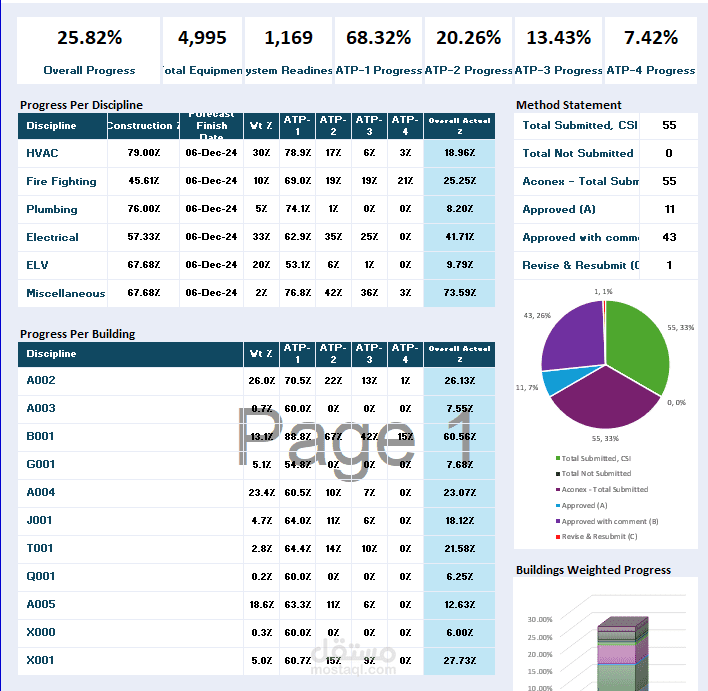Viewport: 708px width, 691px height.
Task: Select Approved with comment count 43
Action: (669, 238)
